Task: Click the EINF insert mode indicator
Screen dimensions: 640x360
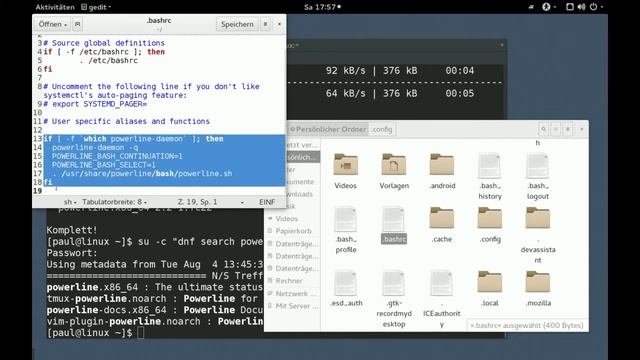Action: 267,202
